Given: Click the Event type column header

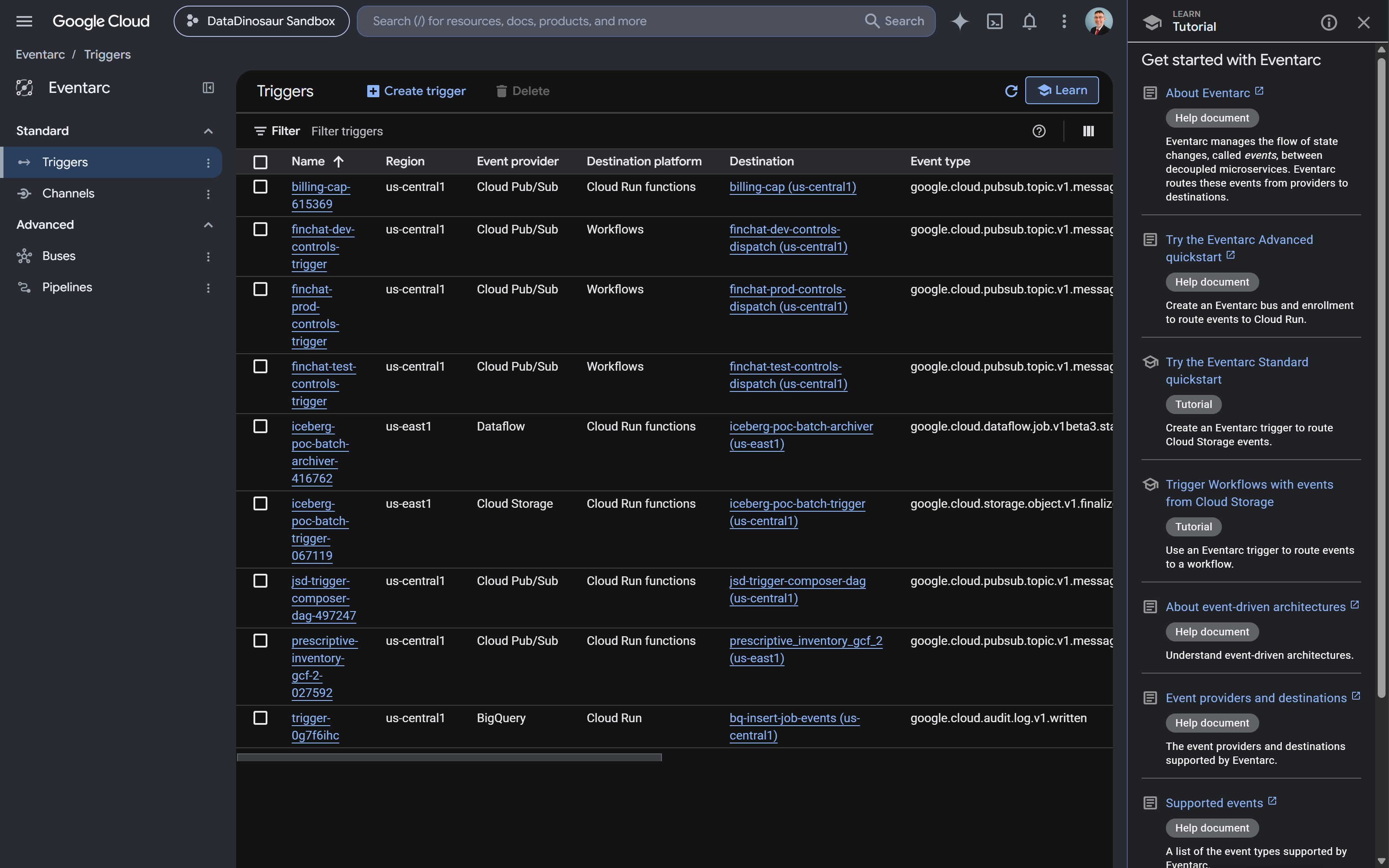Looking at the screenshot, I should (940, 161).
